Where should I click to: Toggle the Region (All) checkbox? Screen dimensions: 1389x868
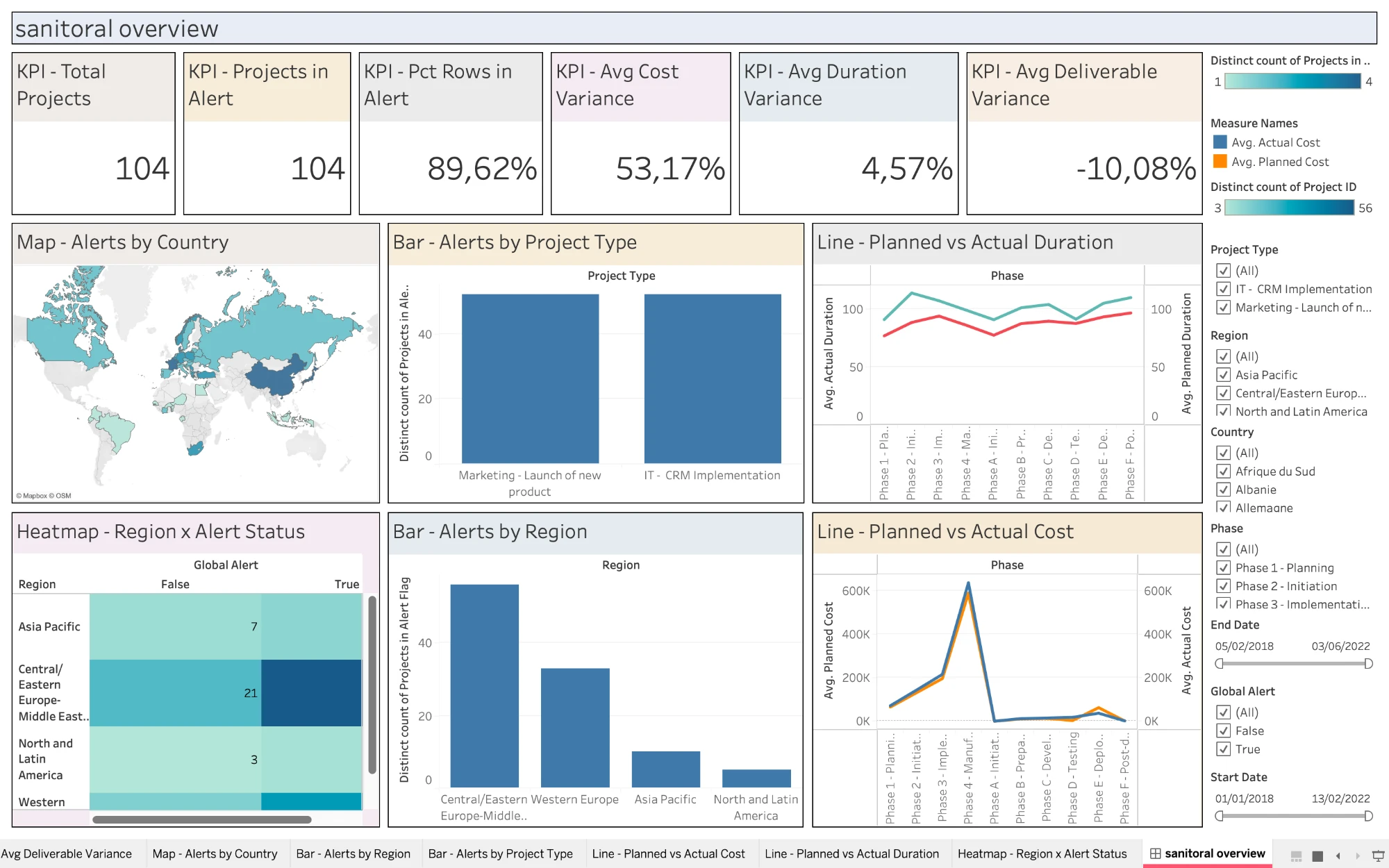coord(1224,356)
